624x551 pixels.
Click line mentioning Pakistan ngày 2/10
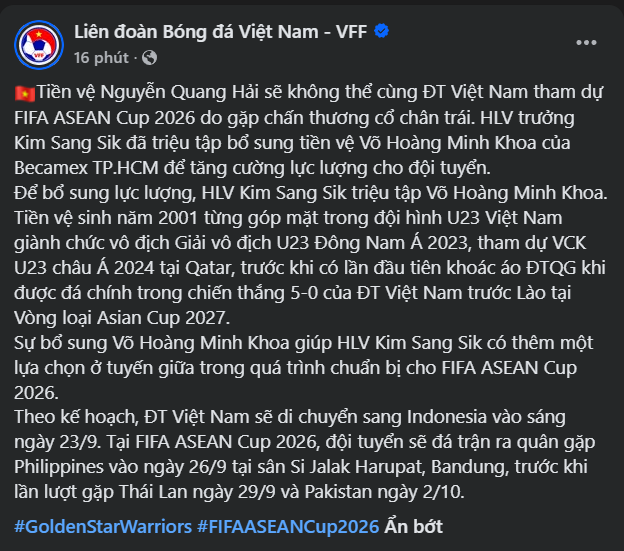pyautogui.click(x=239, y=493)
